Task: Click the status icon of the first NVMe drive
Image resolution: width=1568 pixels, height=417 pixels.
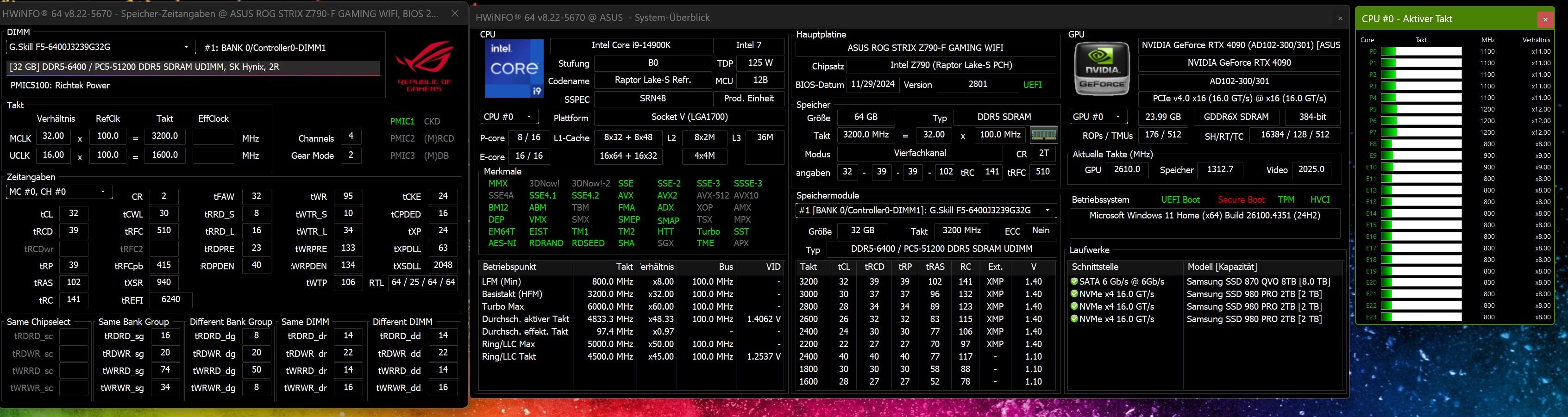Action: coord(1074,293)
